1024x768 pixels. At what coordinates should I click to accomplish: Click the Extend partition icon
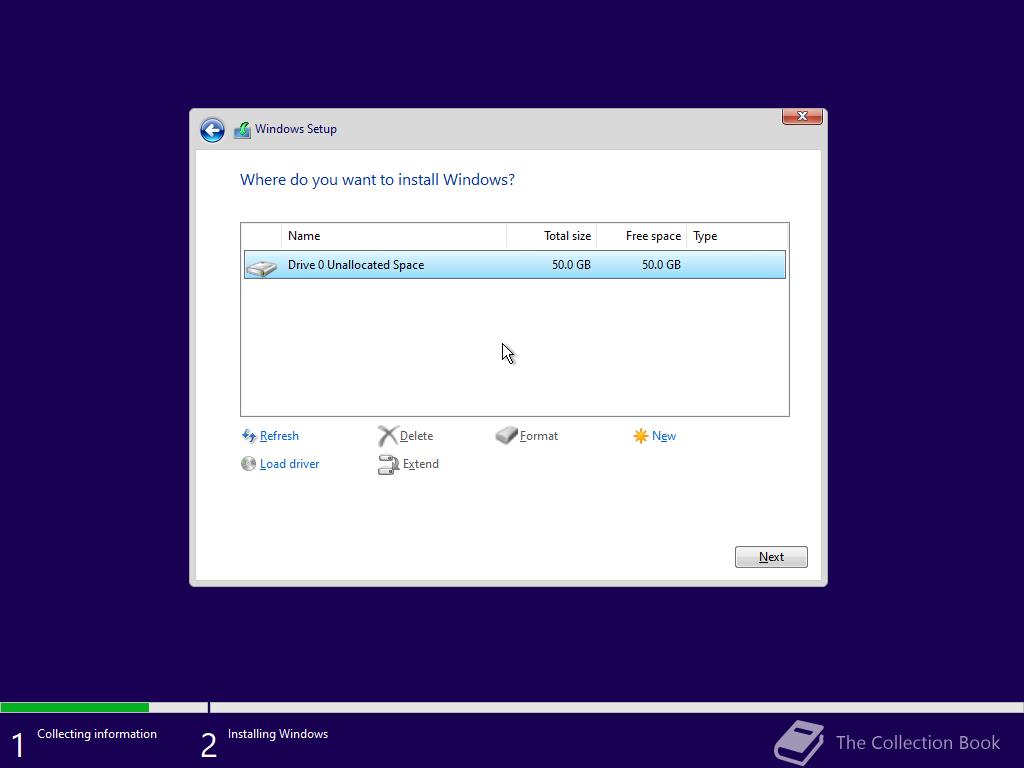388,464
